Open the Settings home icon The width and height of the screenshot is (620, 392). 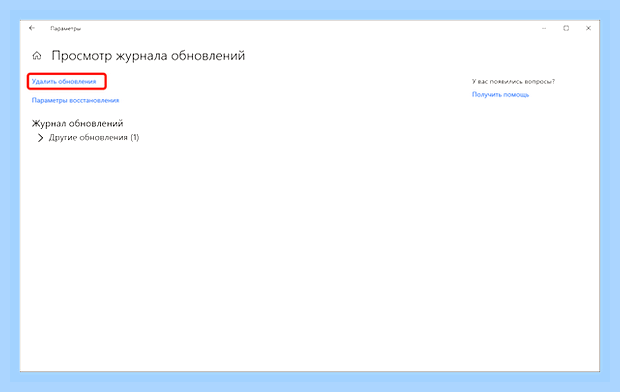[x=37, y=56]
